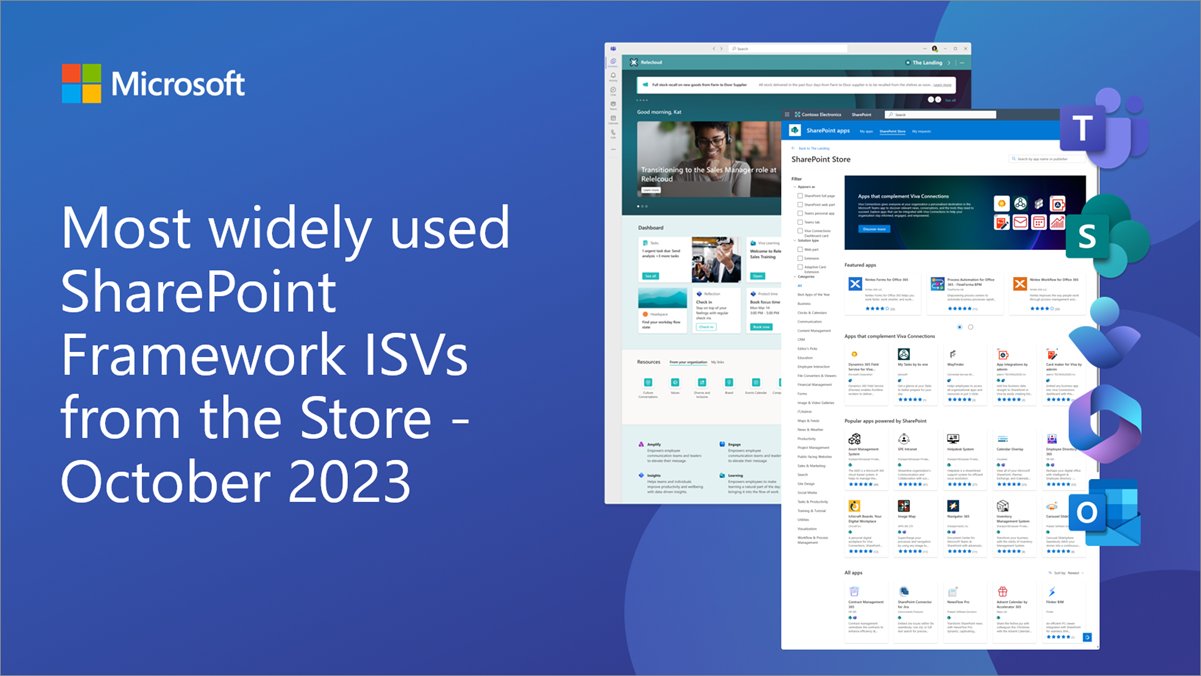Open the SPE Intranet app icon

click(x=903, y=437)
